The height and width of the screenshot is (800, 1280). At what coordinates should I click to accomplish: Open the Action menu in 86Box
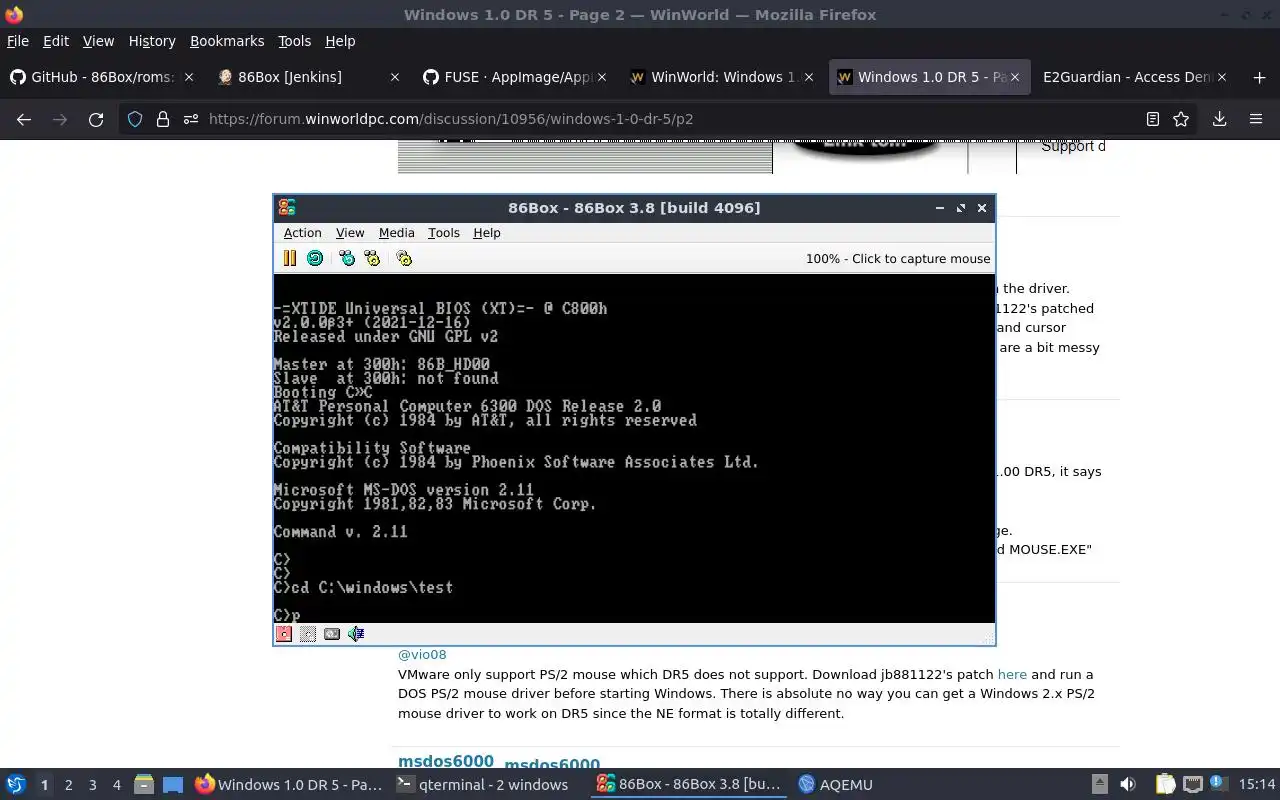(x=302, y=232)
